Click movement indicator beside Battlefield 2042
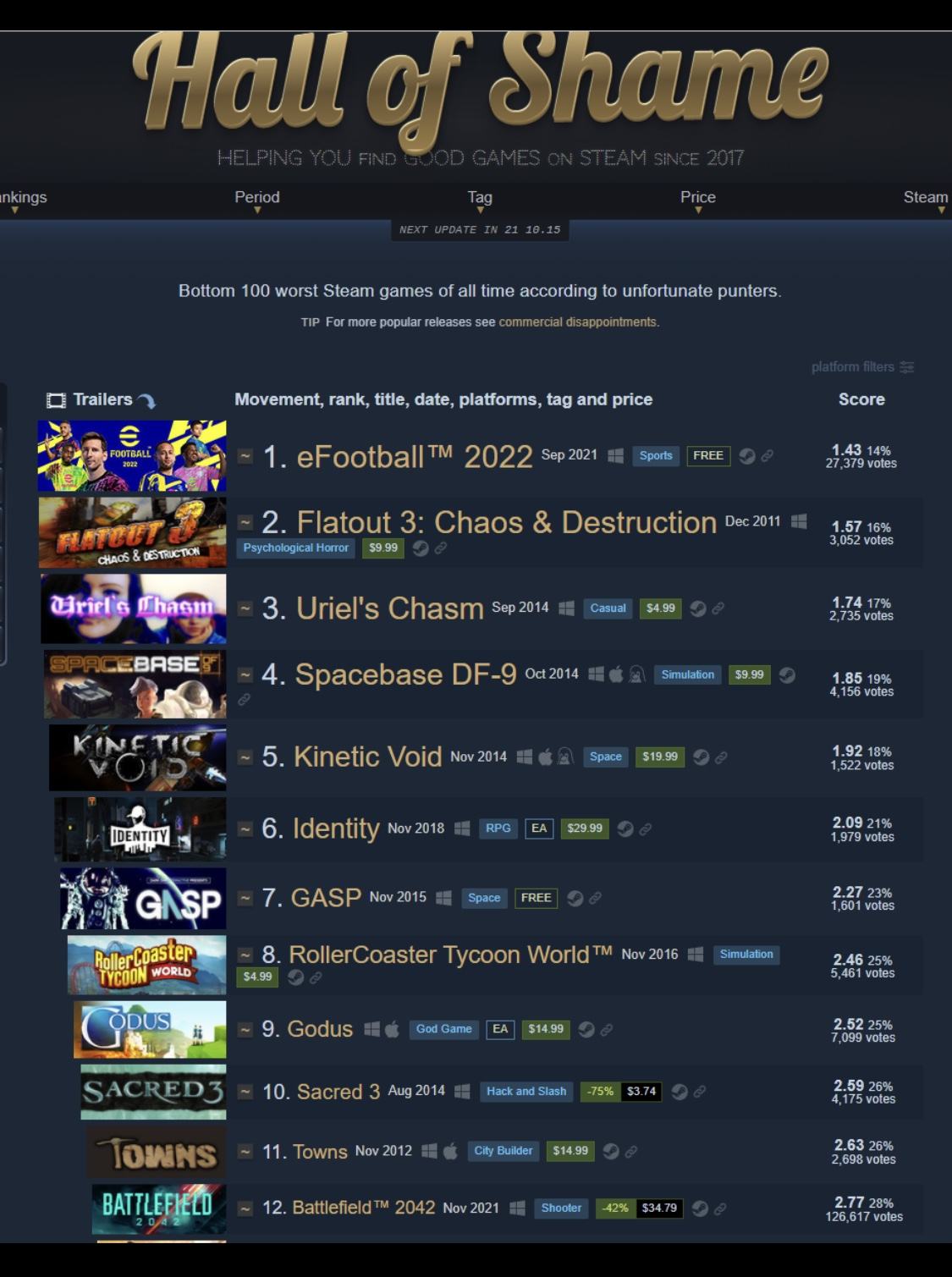This screenshot has height=1277, width=952. pyautogui.click(x=245, y=1208)
